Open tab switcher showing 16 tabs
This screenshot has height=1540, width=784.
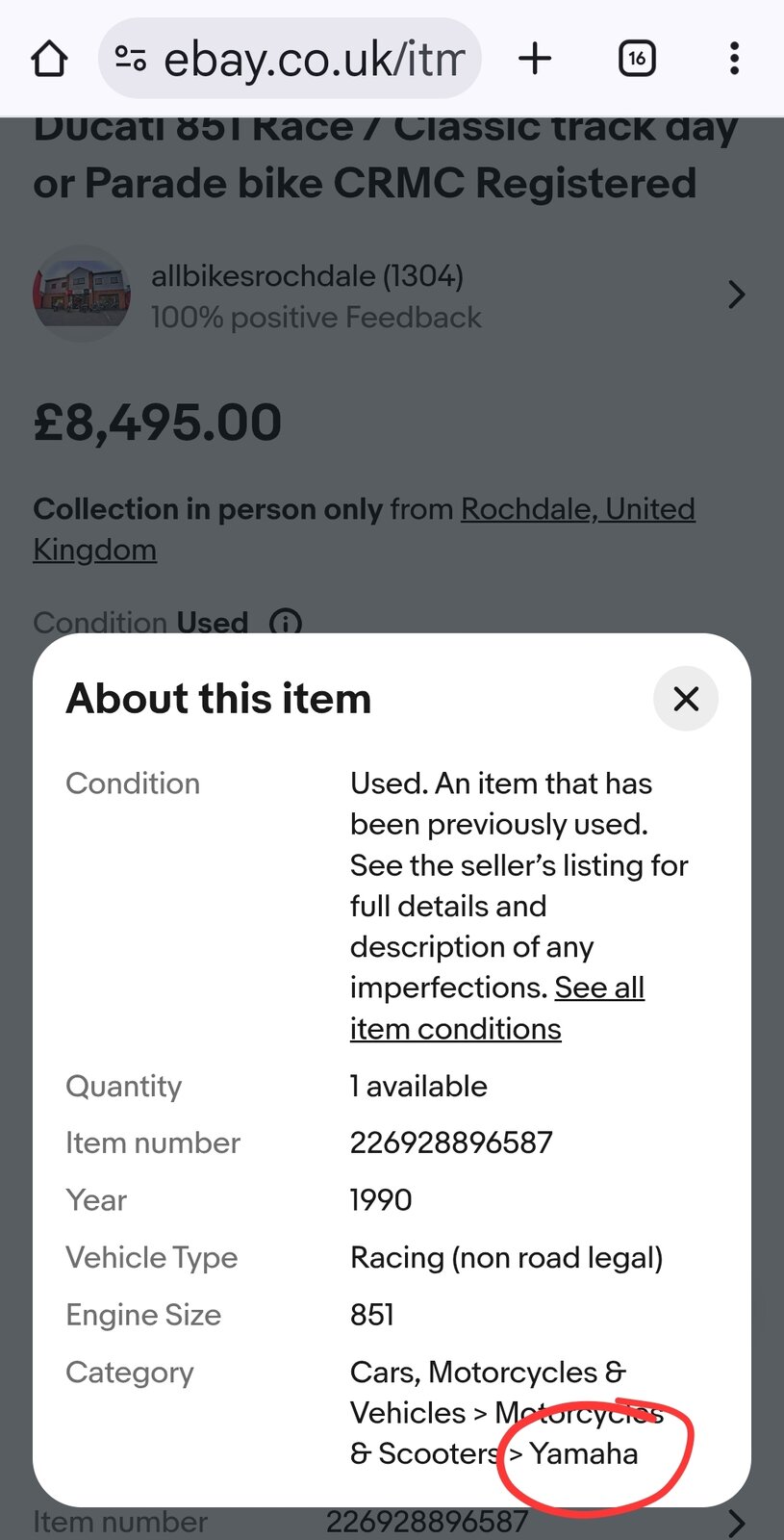coord(637,59)
